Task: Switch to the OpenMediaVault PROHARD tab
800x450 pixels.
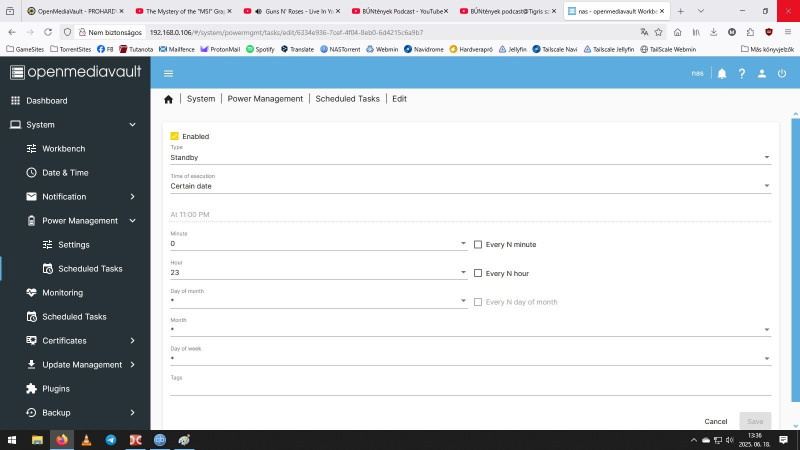Action: [76, 11]
